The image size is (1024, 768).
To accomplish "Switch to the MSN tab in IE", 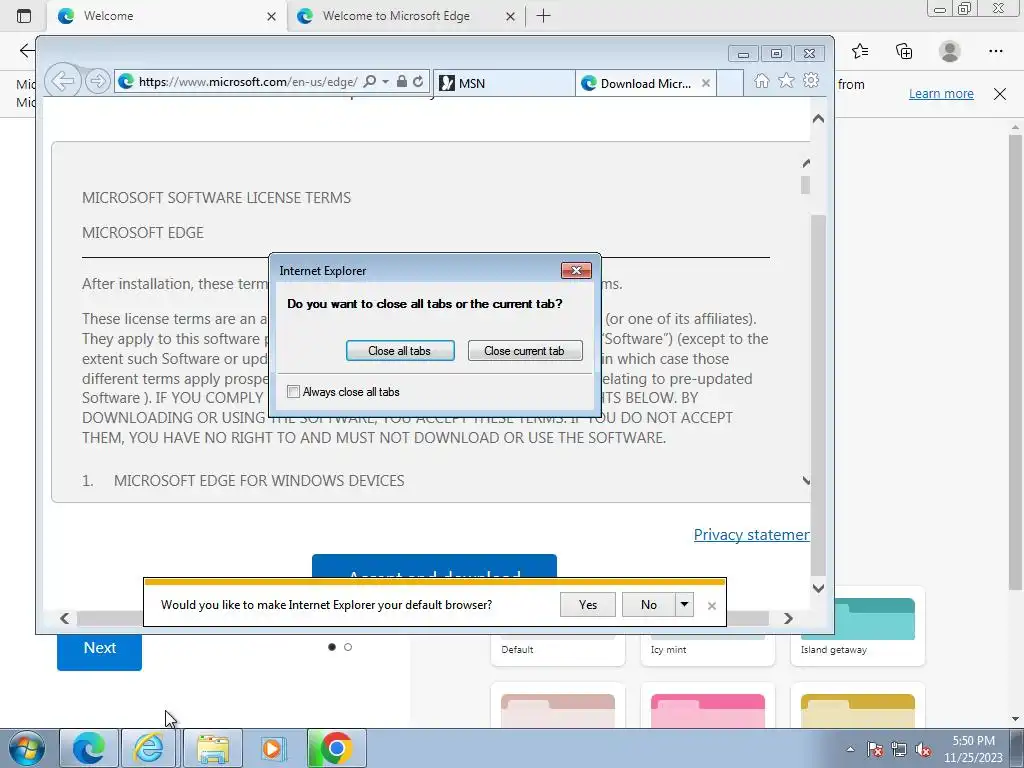I will tap(504, 83).
